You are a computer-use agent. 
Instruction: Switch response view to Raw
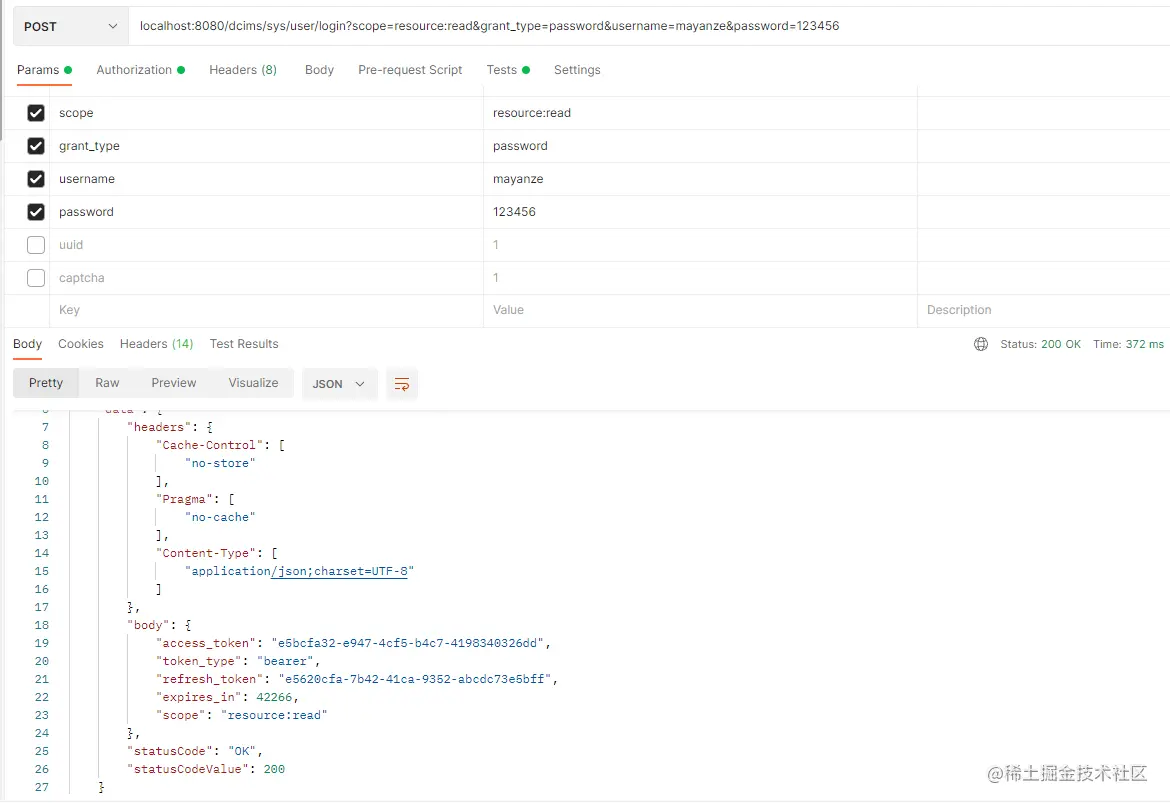[107, 383]
